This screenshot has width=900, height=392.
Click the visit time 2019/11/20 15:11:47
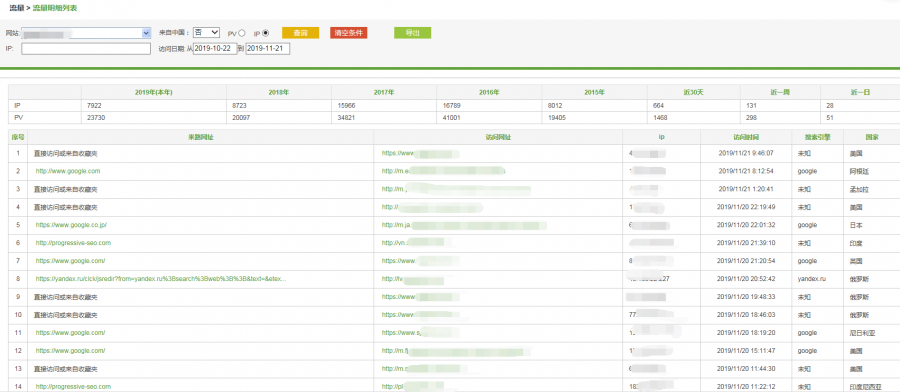(x=746, y=351)
